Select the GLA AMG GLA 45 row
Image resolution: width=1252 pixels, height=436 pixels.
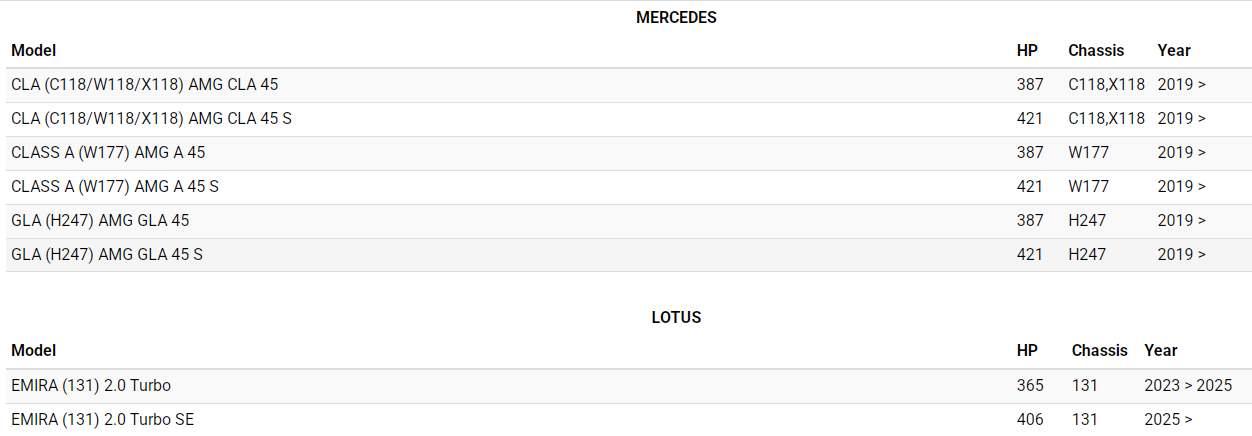pyautogui.click(x=100, y=221)
